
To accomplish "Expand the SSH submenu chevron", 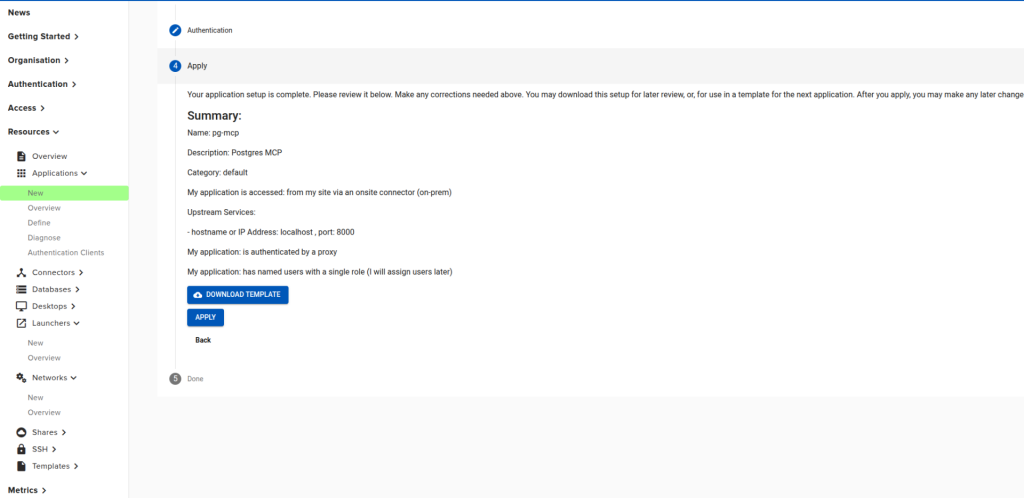I will tap(54, 450).
